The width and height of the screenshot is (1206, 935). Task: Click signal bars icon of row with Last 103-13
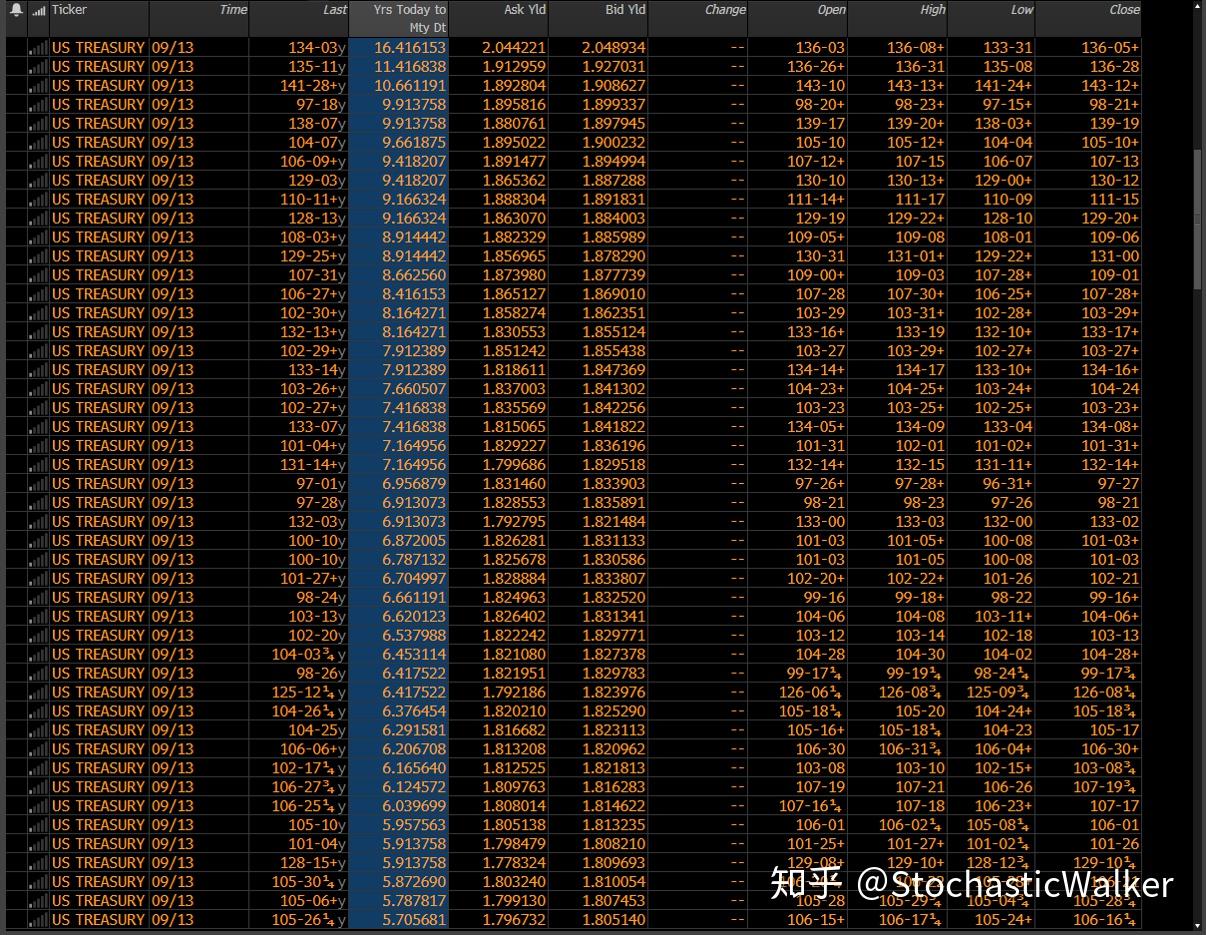[38, 617]
